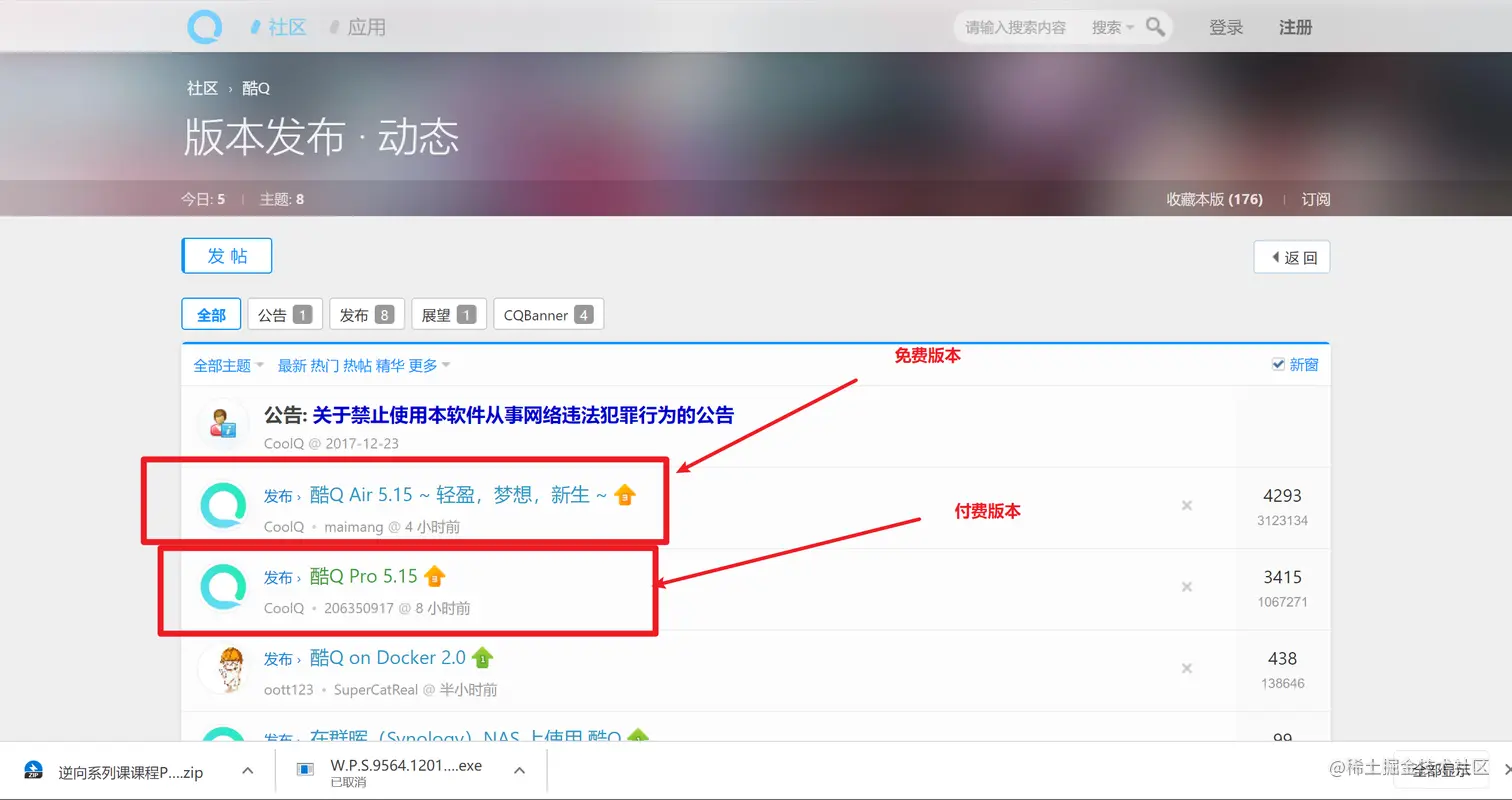Click 全部显示 to show all downloads
The width and height of the screenshot is (1512, 800).
coord(1441,770)
